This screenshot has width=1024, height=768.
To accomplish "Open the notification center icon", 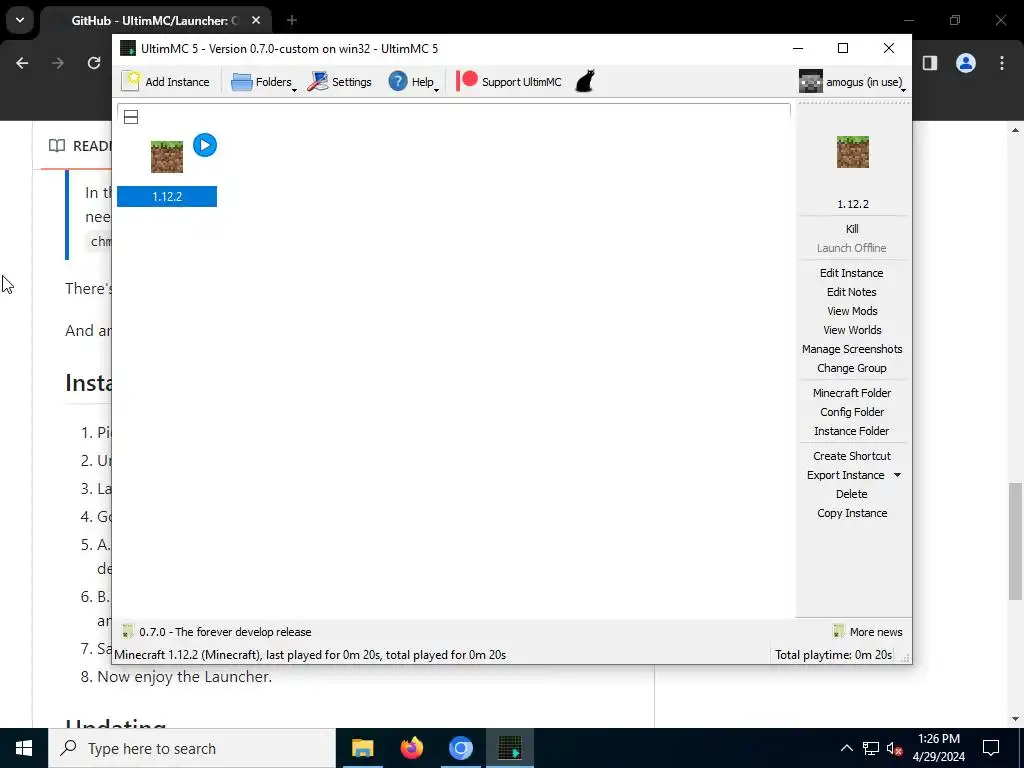I will coord(991,748).
